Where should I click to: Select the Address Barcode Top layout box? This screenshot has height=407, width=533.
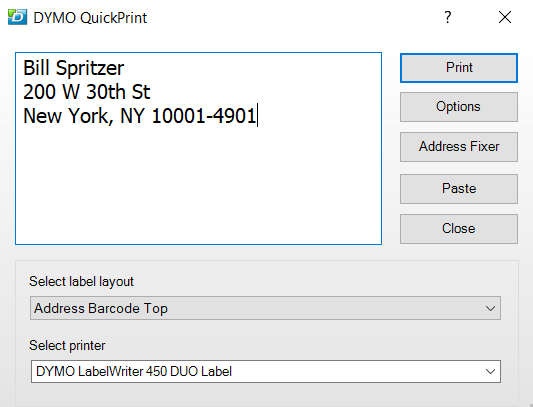[265, 308]
